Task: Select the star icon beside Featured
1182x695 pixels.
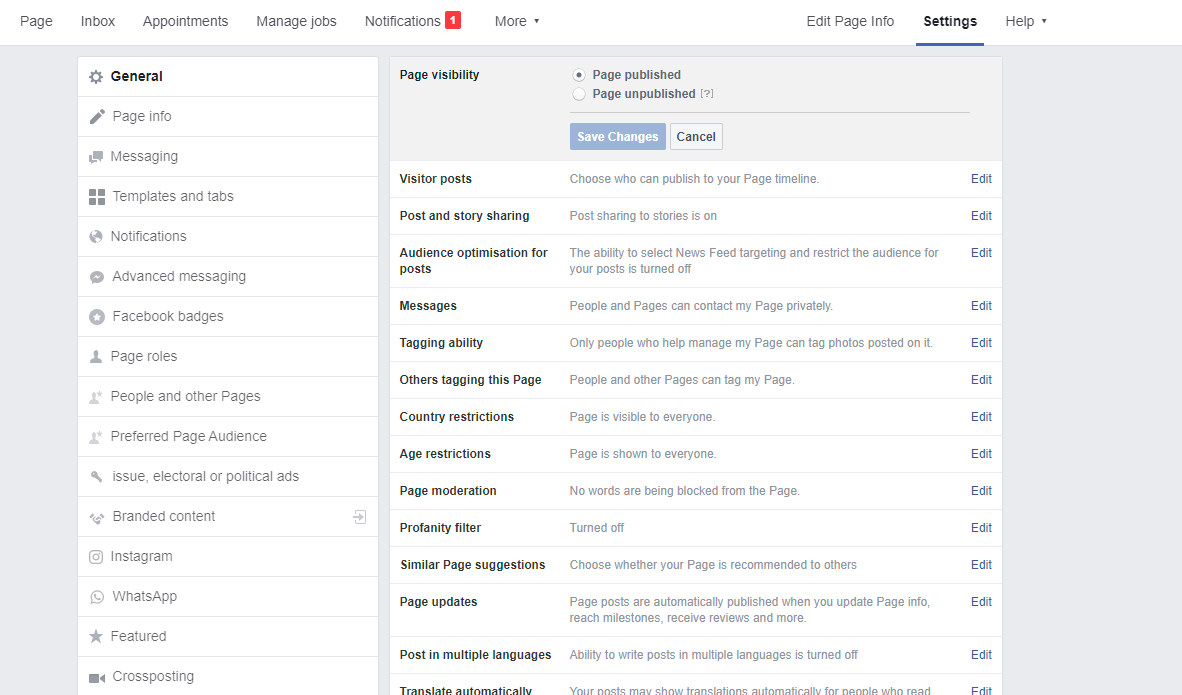Action: [96, 636]
